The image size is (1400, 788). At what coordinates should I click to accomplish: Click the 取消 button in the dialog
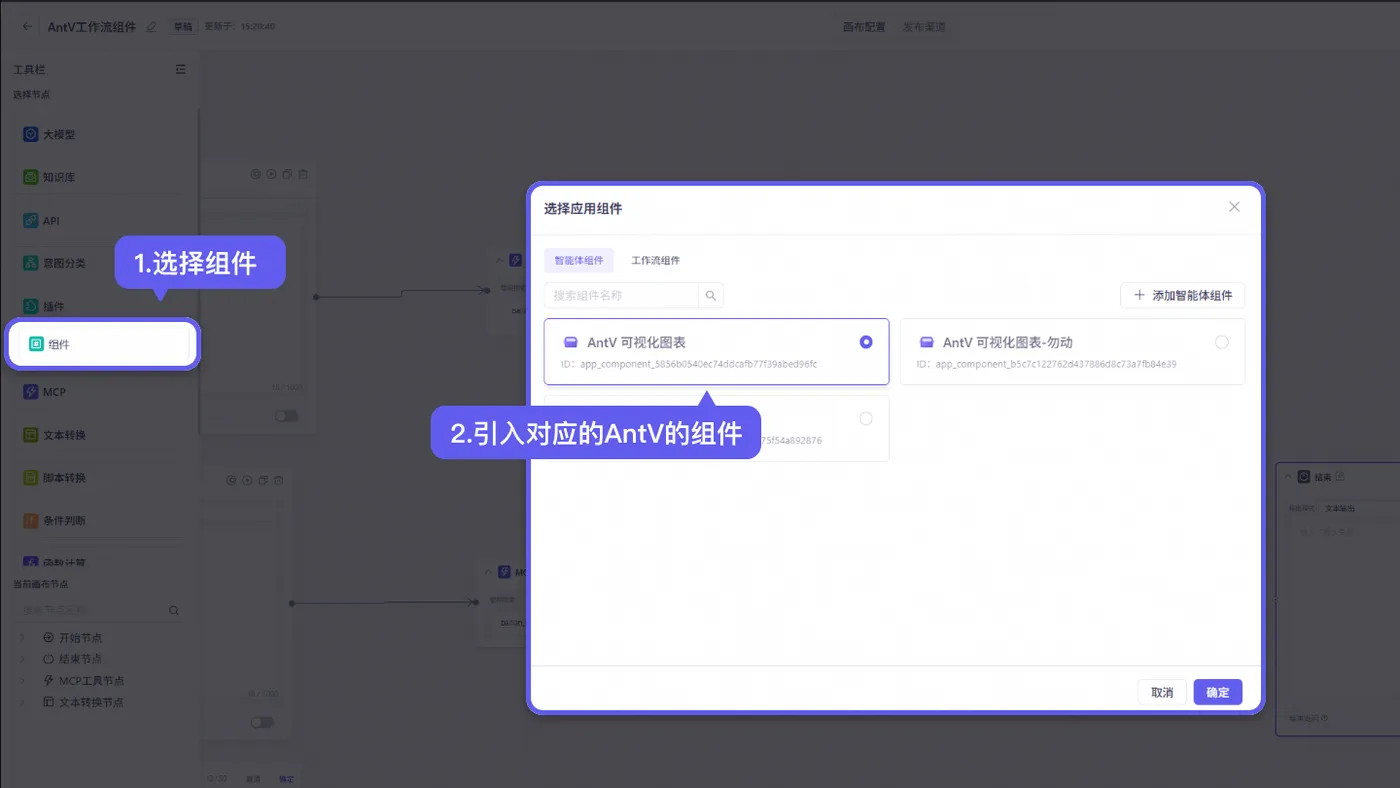pos(1162,692)
